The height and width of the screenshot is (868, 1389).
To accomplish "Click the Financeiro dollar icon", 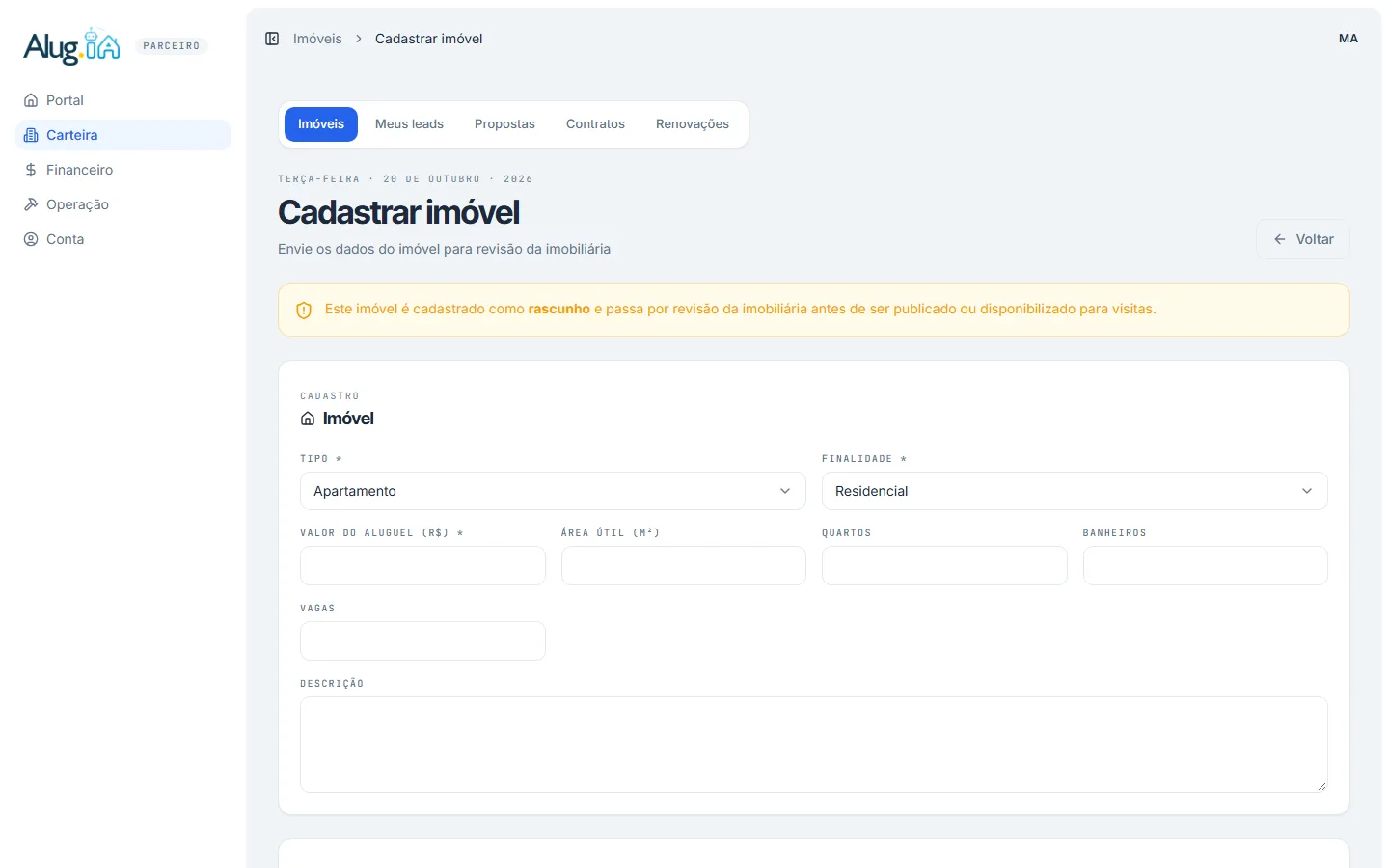I will [31, 170].
